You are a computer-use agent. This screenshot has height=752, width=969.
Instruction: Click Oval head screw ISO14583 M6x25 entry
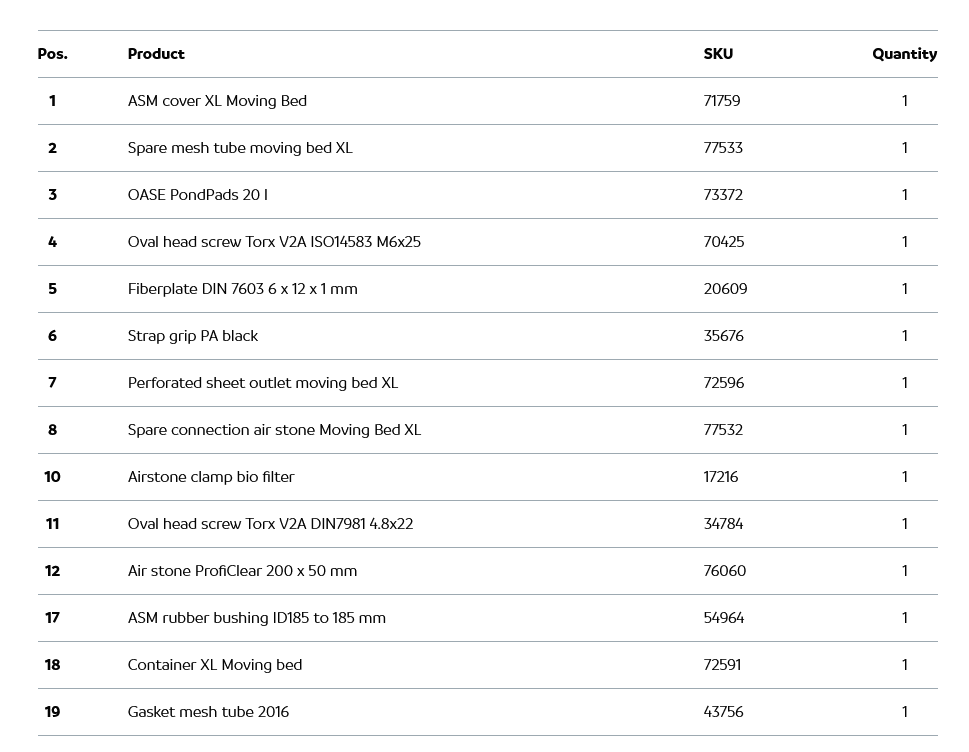pyautogui.click(x=274, y=242)
